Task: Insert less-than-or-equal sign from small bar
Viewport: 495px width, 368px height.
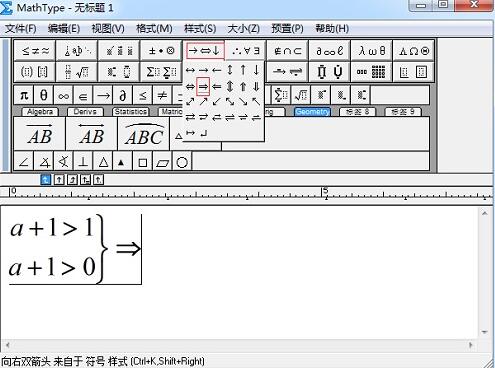Action: coord(142,96)
